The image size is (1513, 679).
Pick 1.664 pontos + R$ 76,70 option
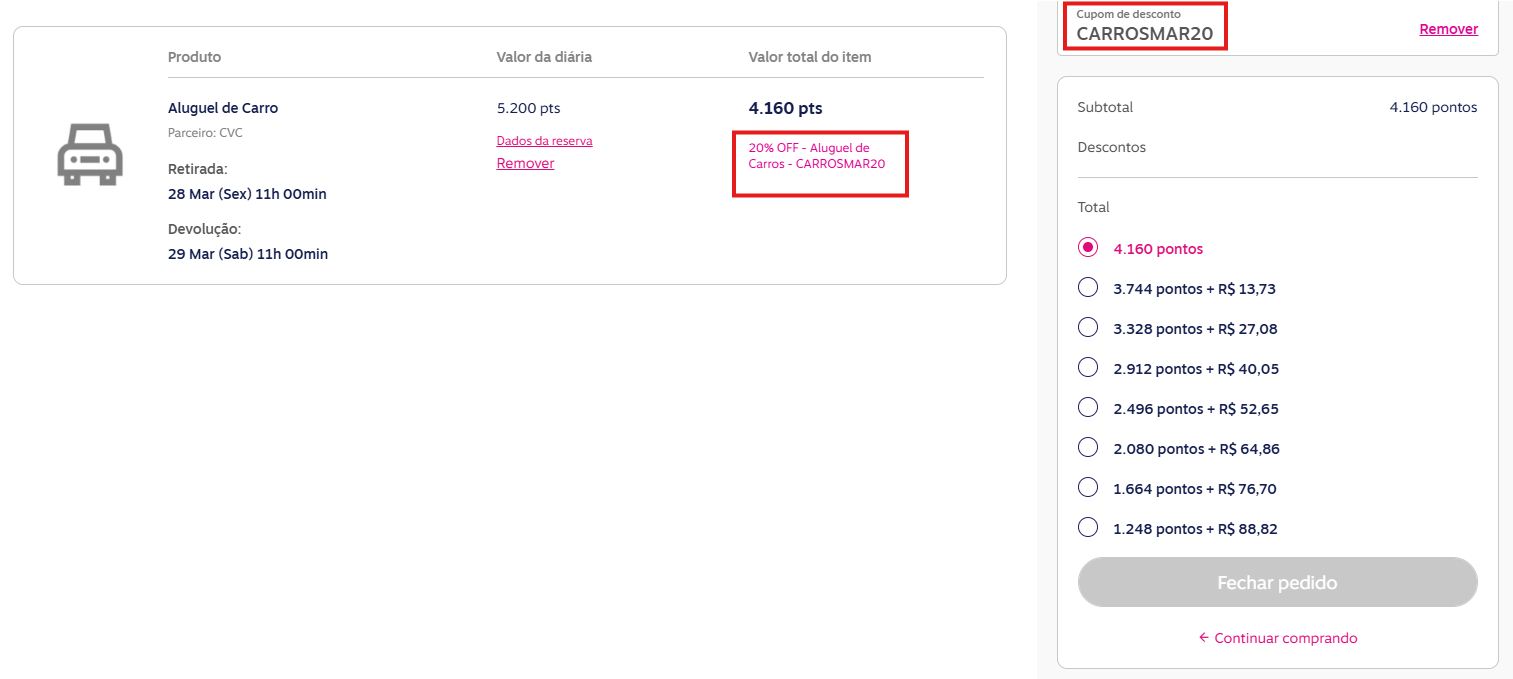click(x=1088, y=488)
